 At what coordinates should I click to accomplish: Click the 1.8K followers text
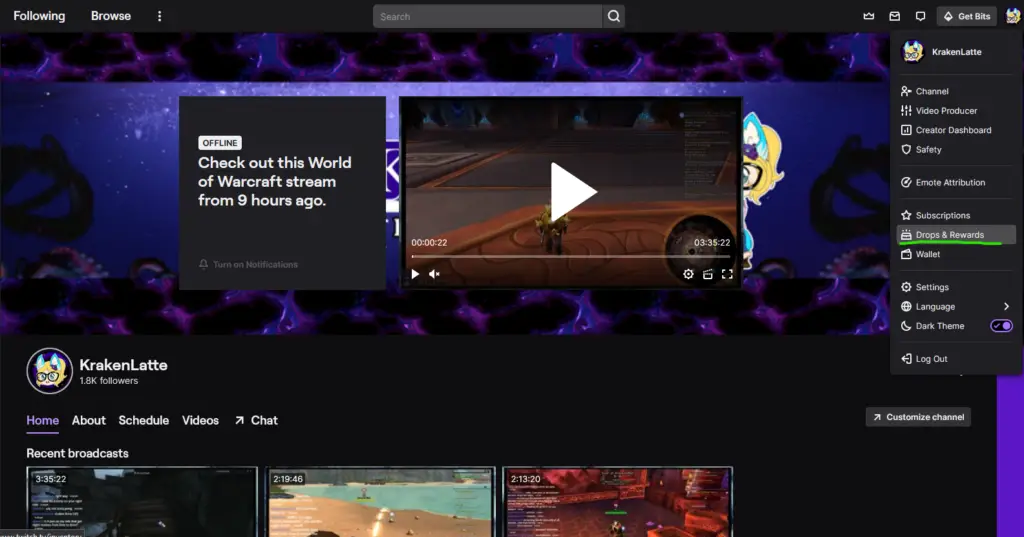(108, 381)
